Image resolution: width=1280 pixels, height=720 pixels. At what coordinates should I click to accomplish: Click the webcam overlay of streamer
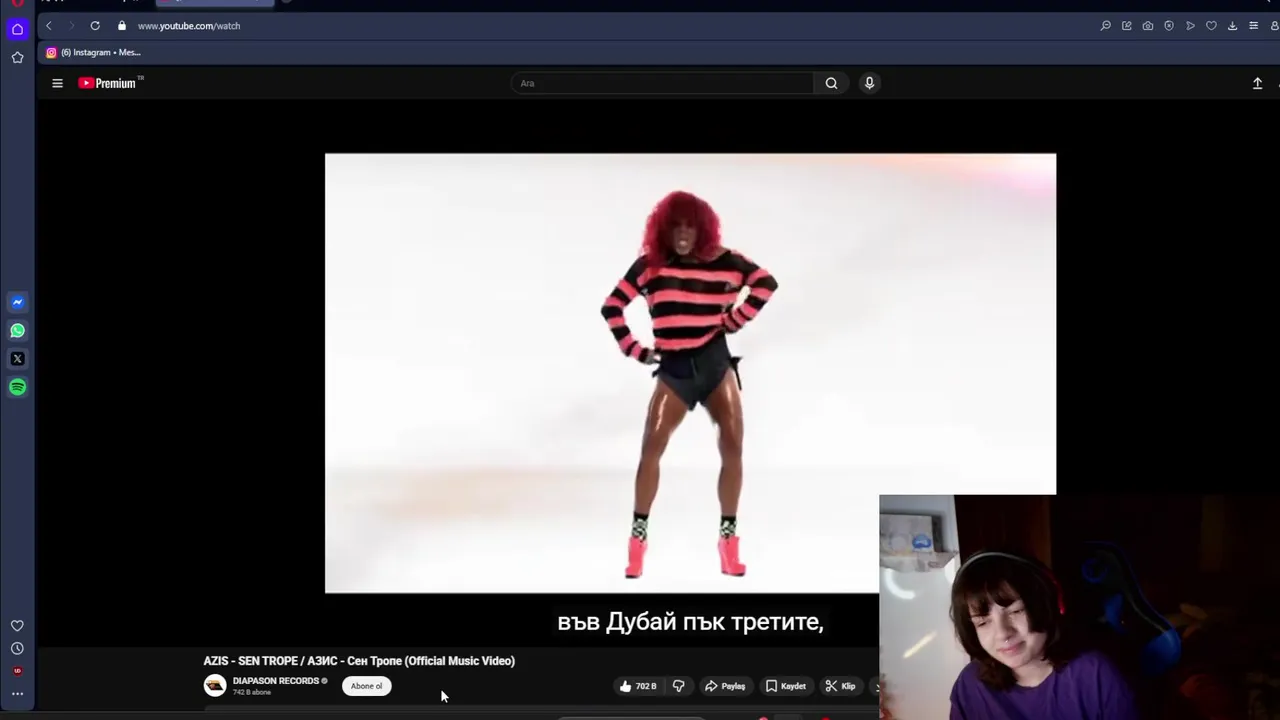tap(1079, 607)
